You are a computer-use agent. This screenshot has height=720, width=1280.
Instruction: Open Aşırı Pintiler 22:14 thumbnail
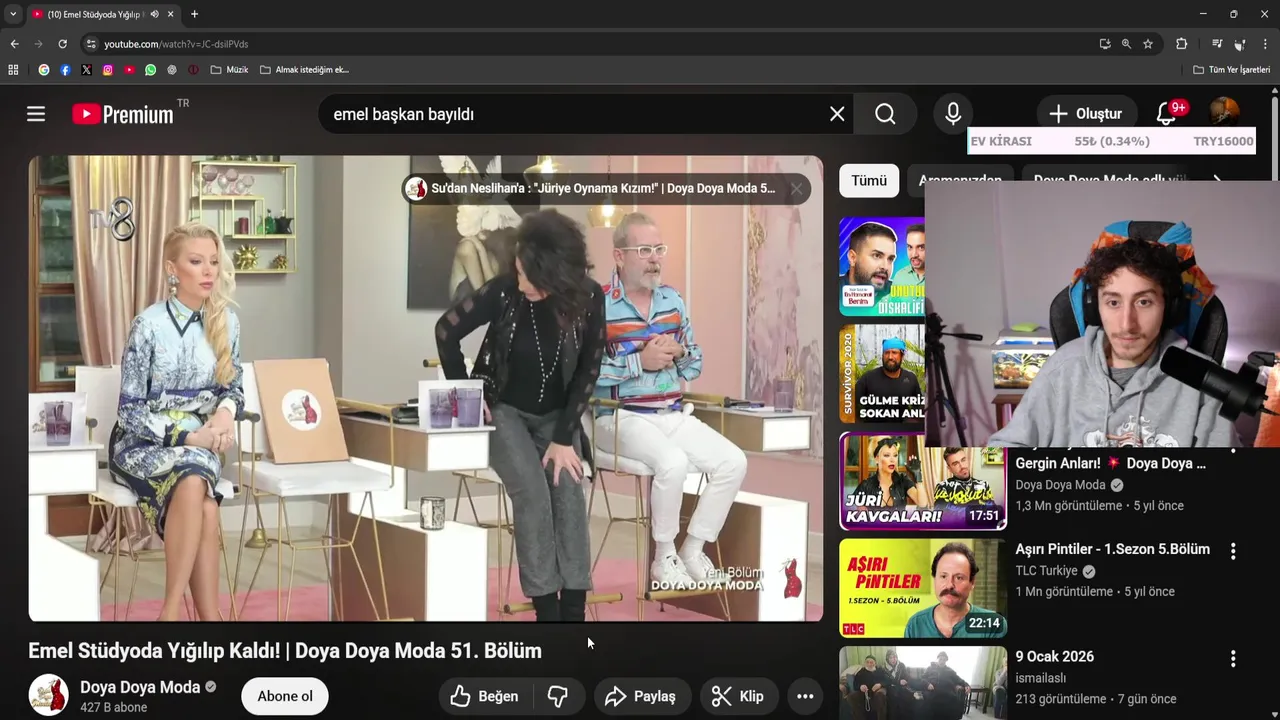point(923,588)
